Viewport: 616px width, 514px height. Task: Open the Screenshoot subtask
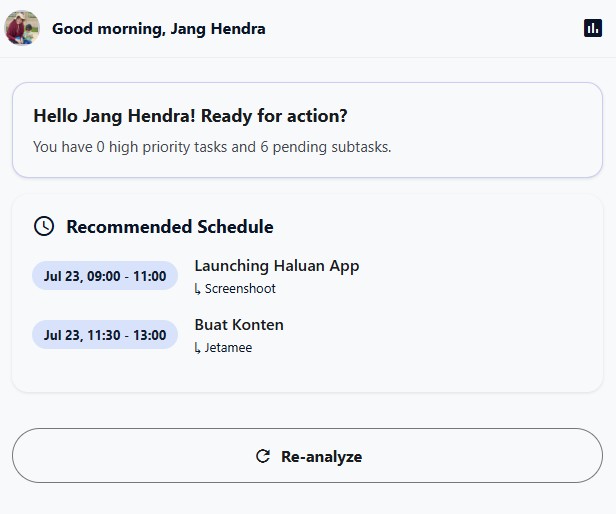point(240,289)
